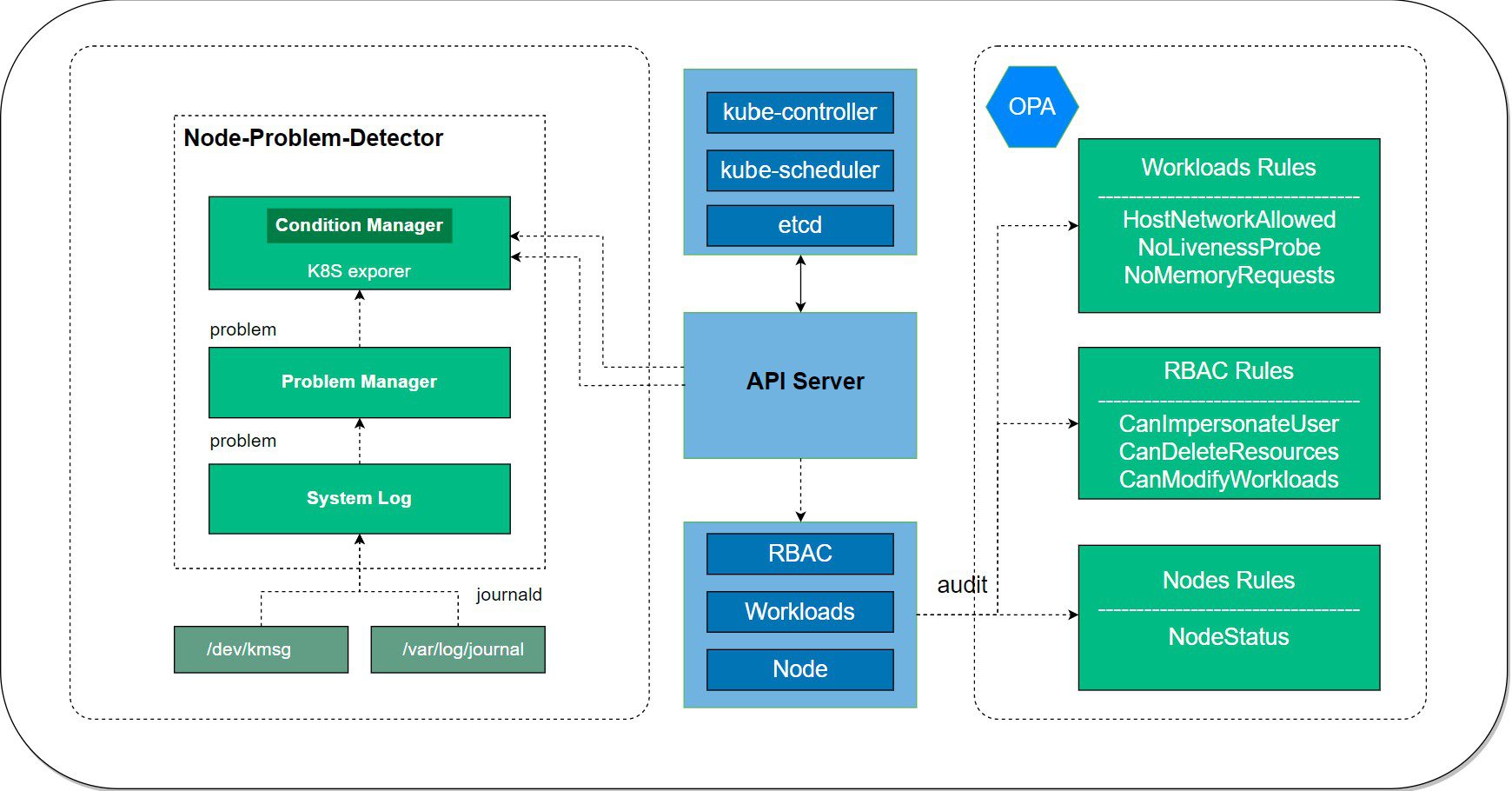Click the RBAC box under API Server
The image size is (1512, 791).
coord(799,554)
